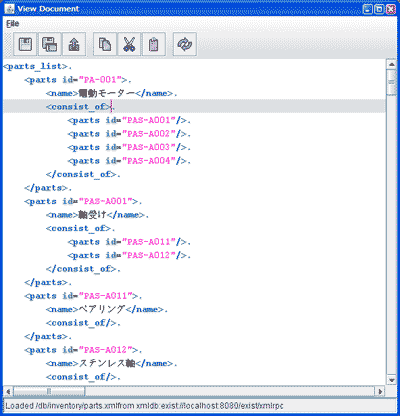Minimize the View Document window

(x=368, y=9)
